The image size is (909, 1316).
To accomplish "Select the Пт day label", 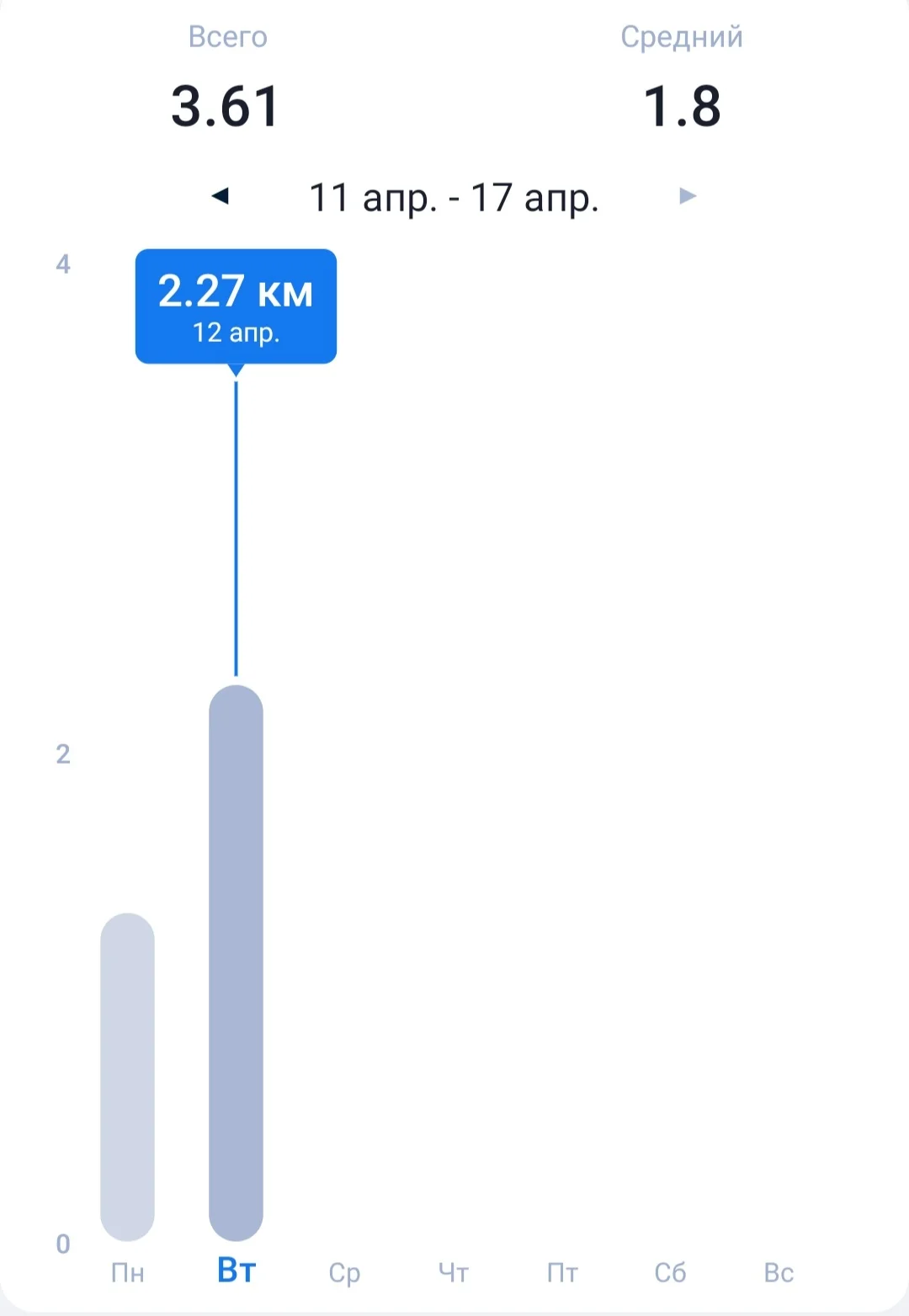I will click(561, 1272).
